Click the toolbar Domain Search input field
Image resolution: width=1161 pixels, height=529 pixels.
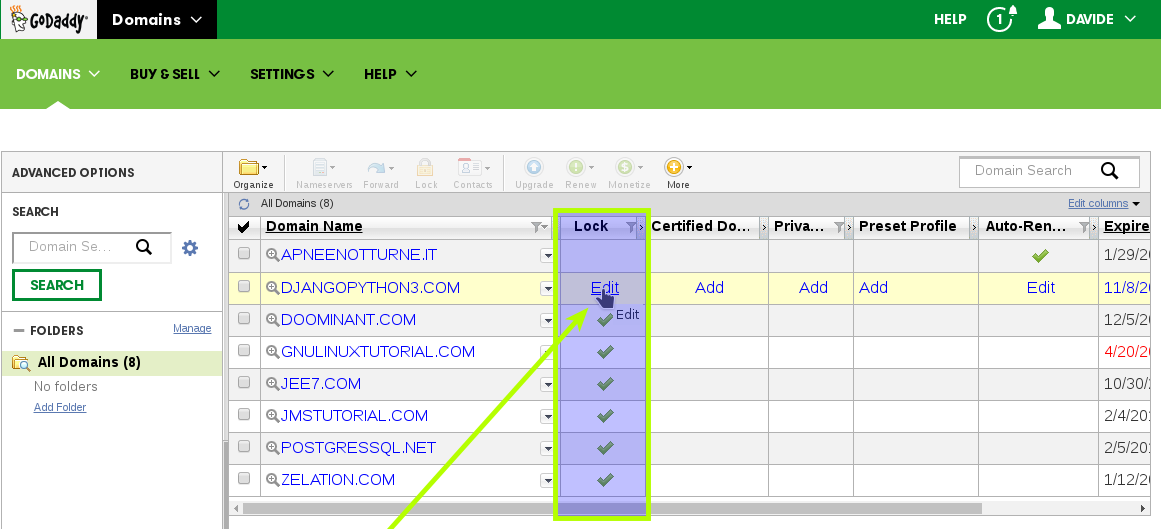point(1028,171)
